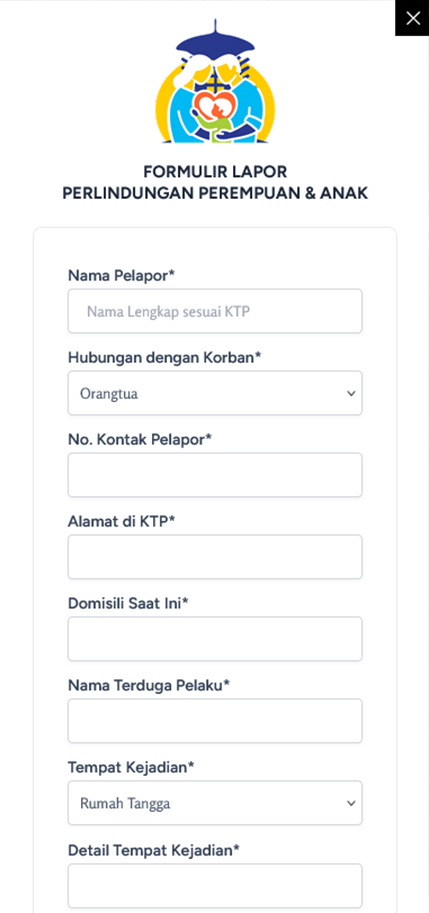The image size is (429, 913).
Task: Click the Nama Terduga Pelaku* label
Action: [x=149, y=685]
